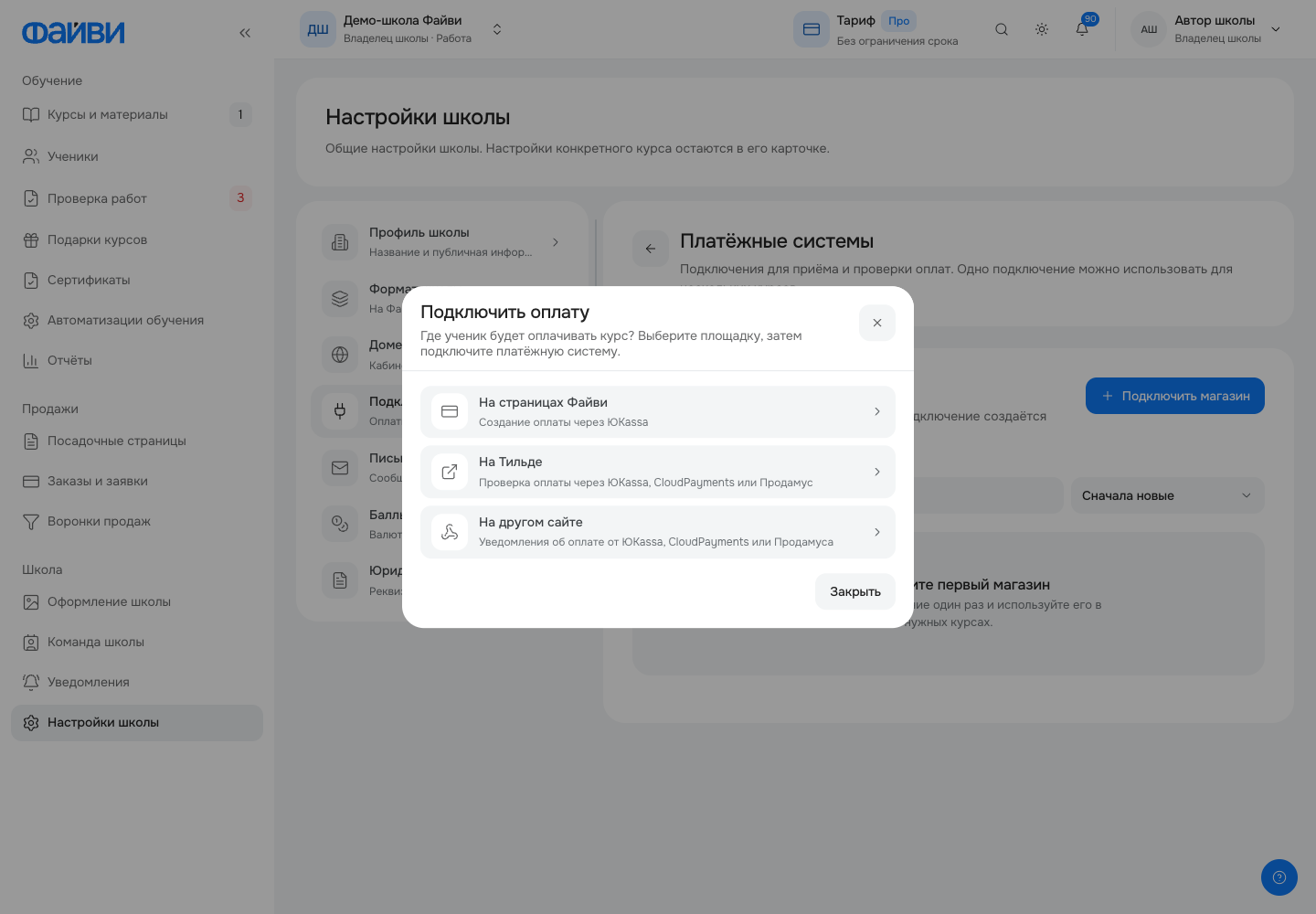The image size is (1316, 914).
Task: Close the Подключить оплату dialog with X
Action: click(x=877, y=323)
